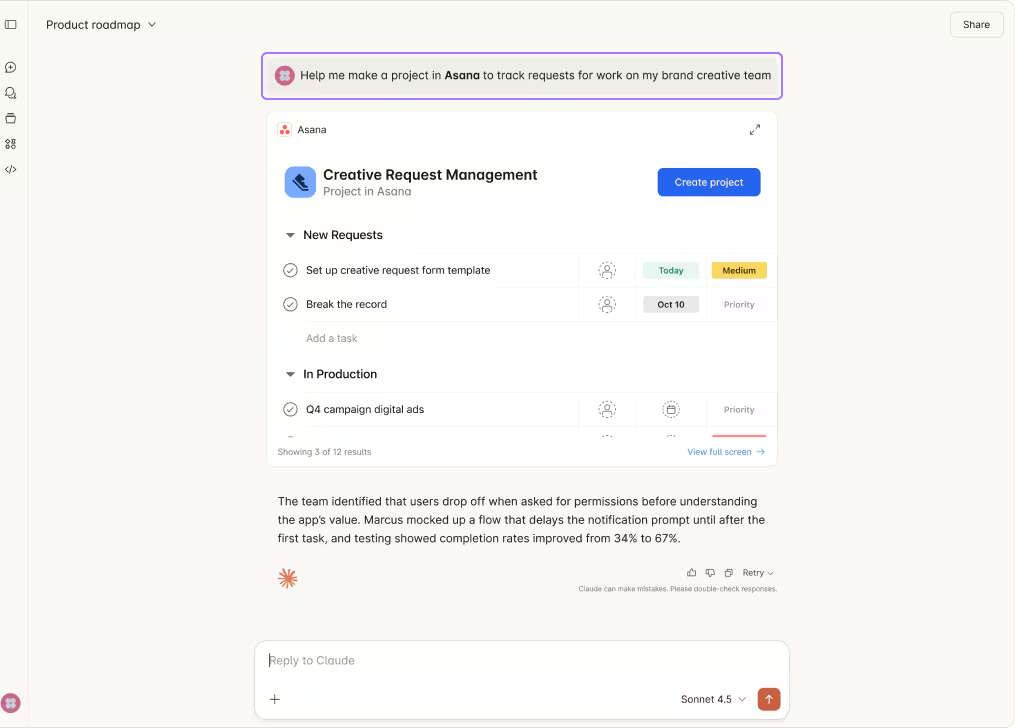Open the Retry options dropdown

pos(757,572)
